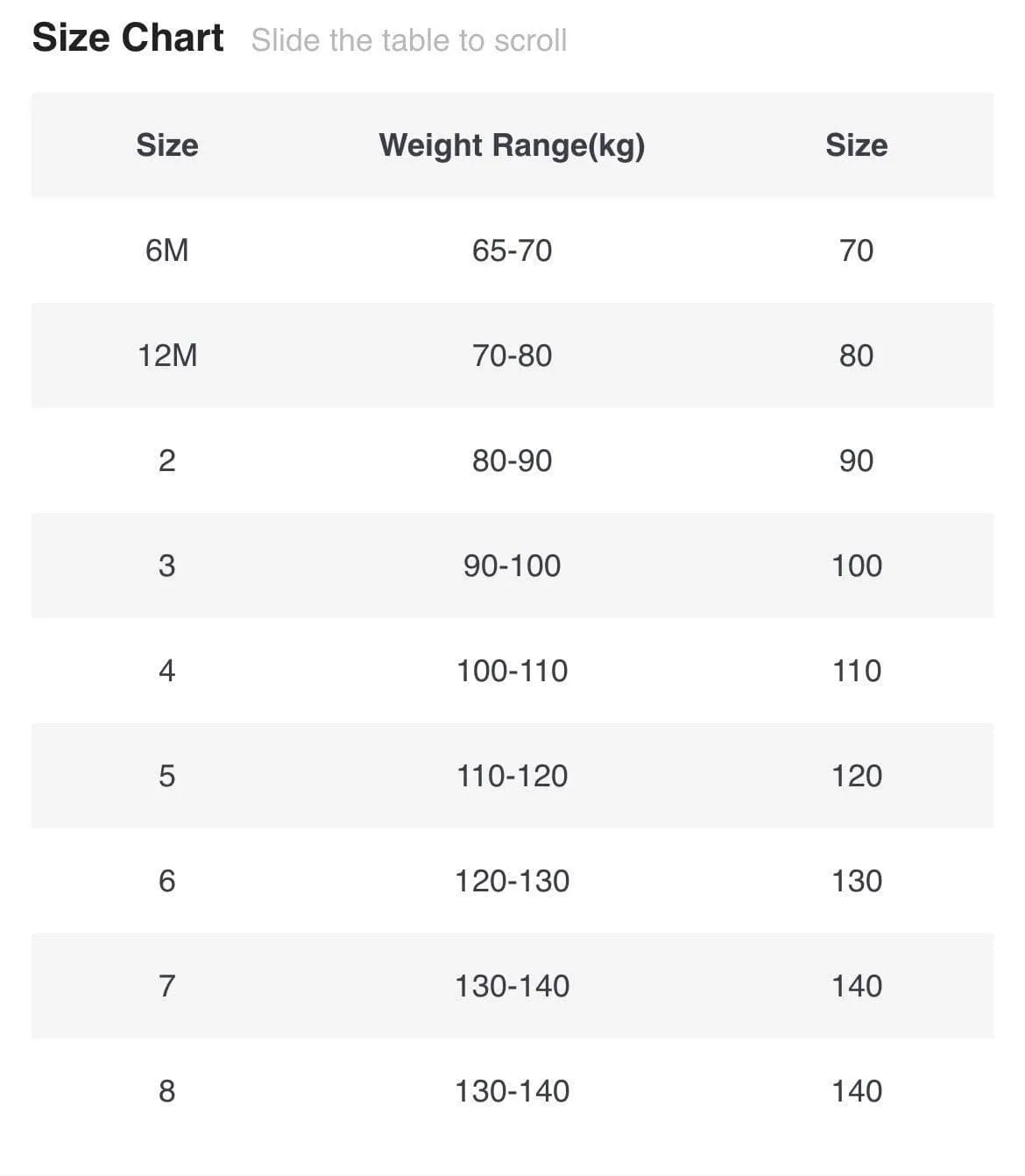This screenshot has width=1025, height=1176.
Task: Click size 8 in first column
Action: 167,1091
